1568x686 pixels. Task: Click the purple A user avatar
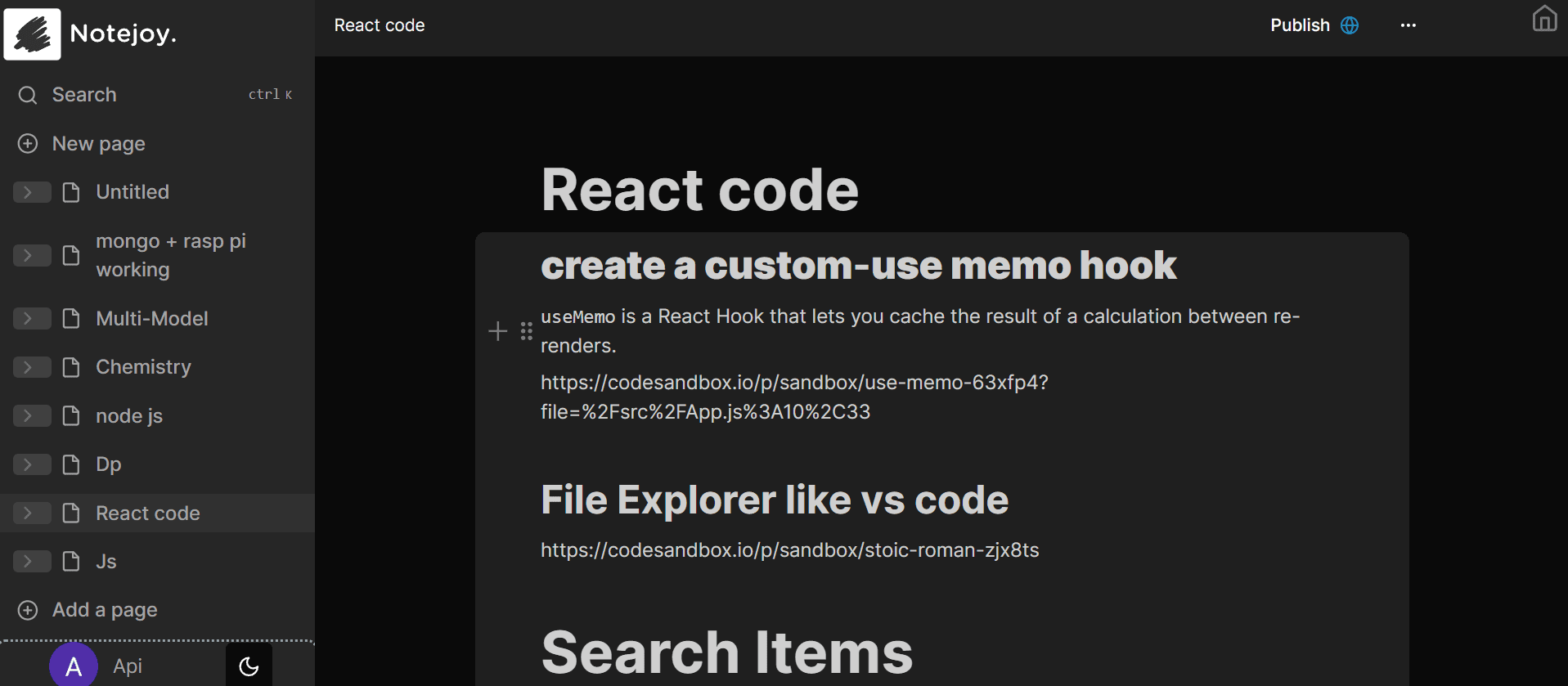74,666
